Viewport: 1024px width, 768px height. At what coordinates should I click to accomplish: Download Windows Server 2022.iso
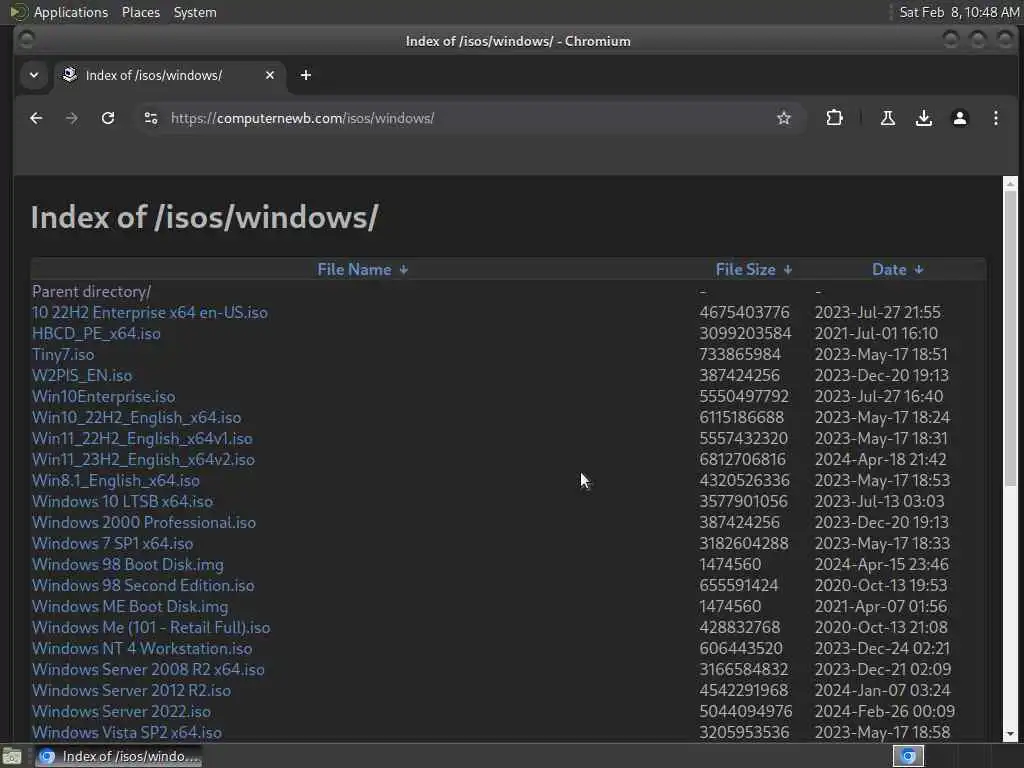click(121, 711)
